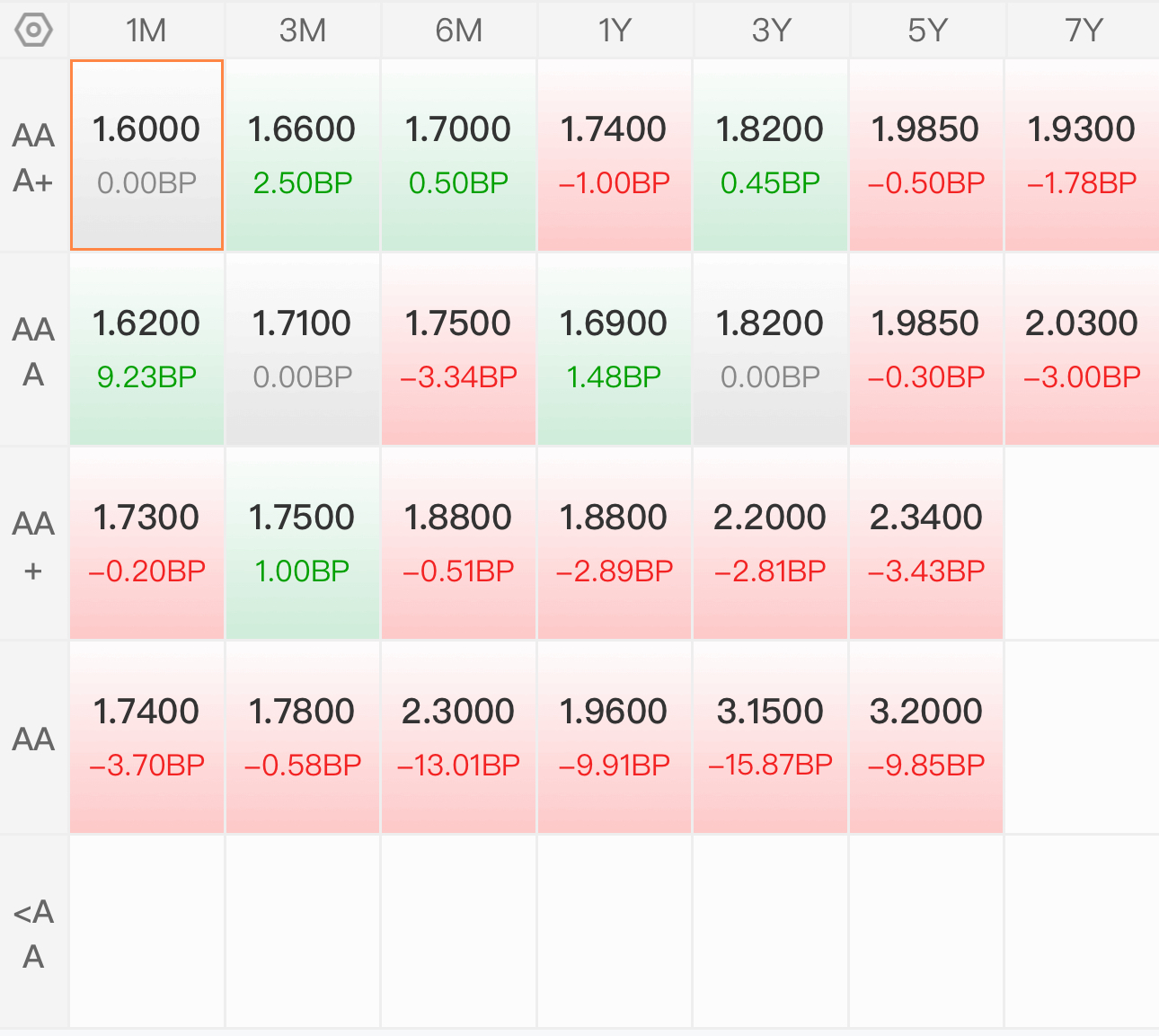Select the AA+ rating row label
Screen dimensions: 1159x1036
pos(34,545)
